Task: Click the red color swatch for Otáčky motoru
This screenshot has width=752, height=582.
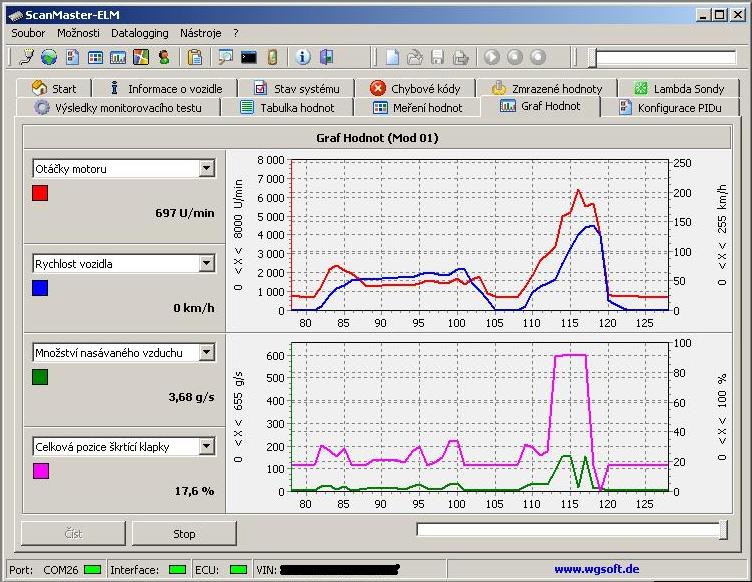Action: 40,193
